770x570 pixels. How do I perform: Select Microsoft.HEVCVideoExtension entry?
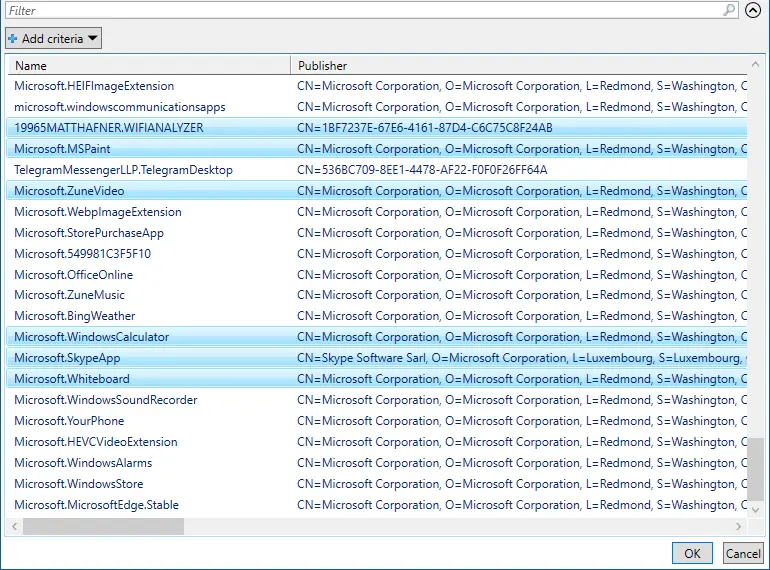tap(377, 442)
